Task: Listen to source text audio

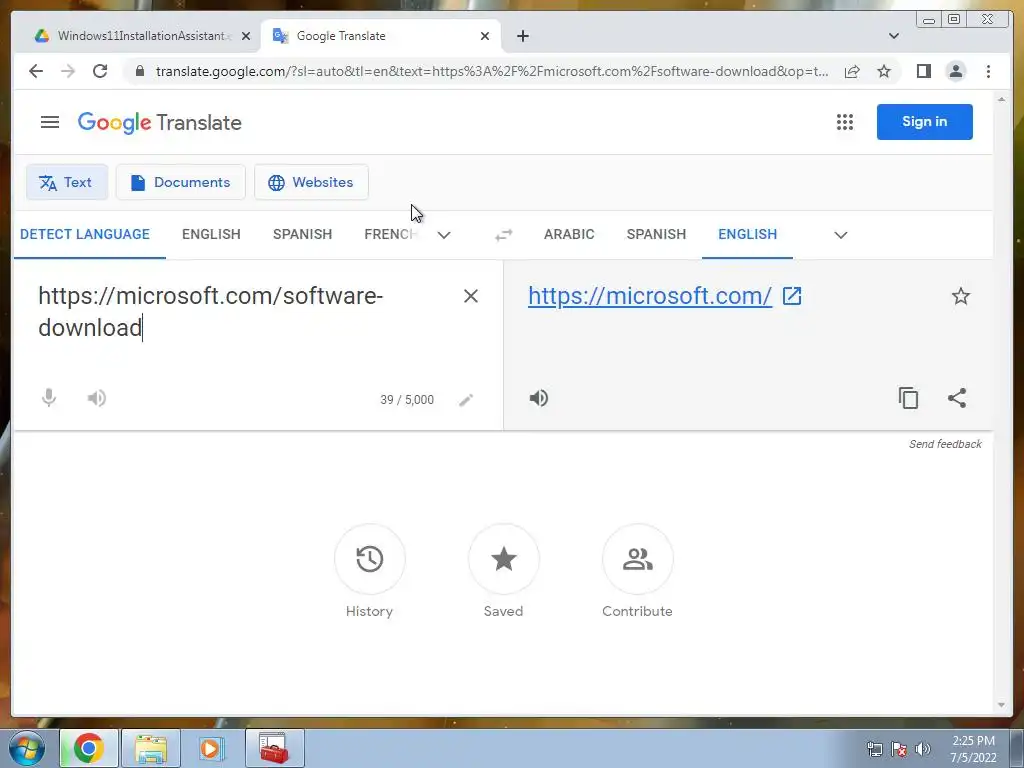Action: point(97,398)
